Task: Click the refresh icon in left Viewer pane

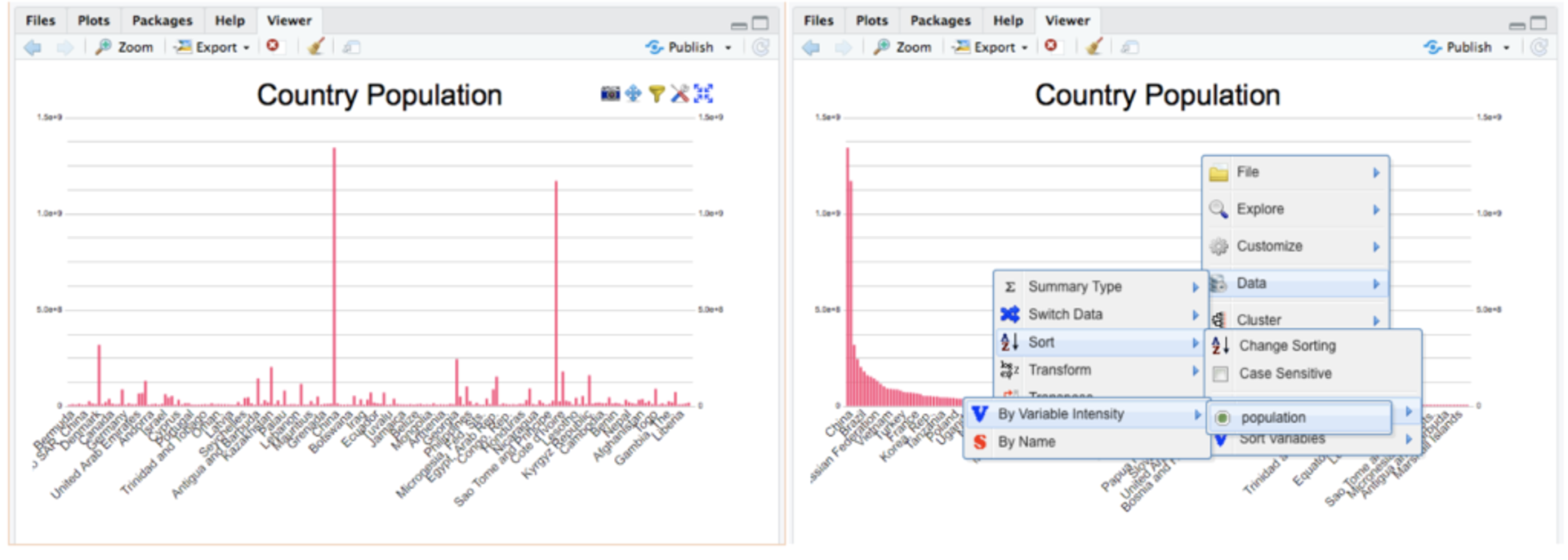Action: click(760, 47)
